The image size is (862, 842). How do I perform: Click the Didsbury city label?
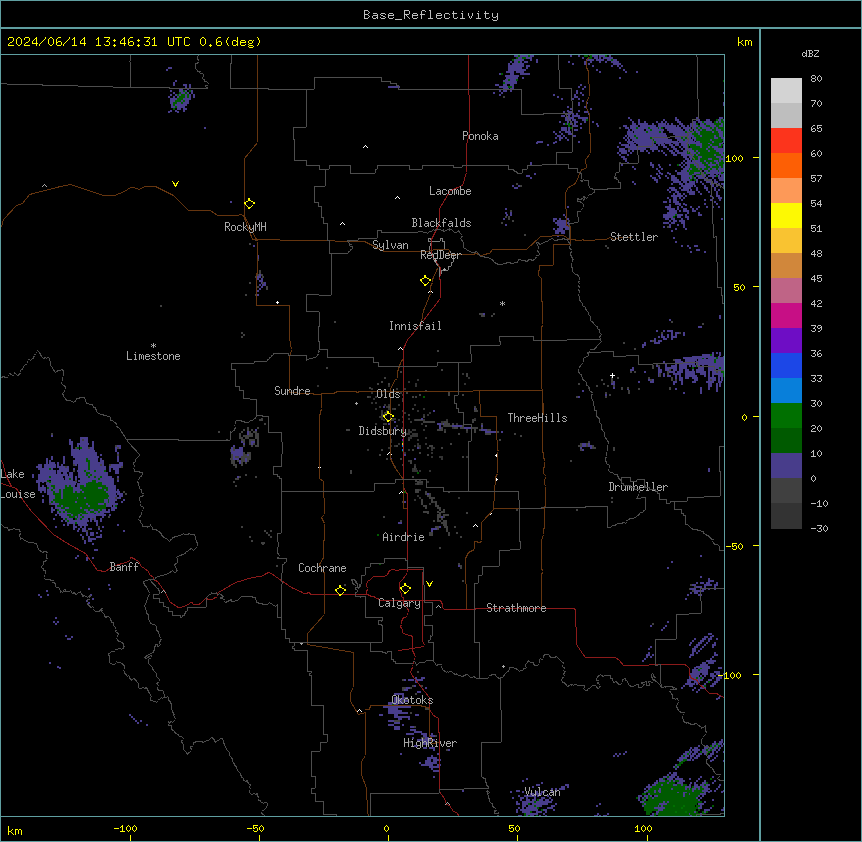tap(383, 431)
